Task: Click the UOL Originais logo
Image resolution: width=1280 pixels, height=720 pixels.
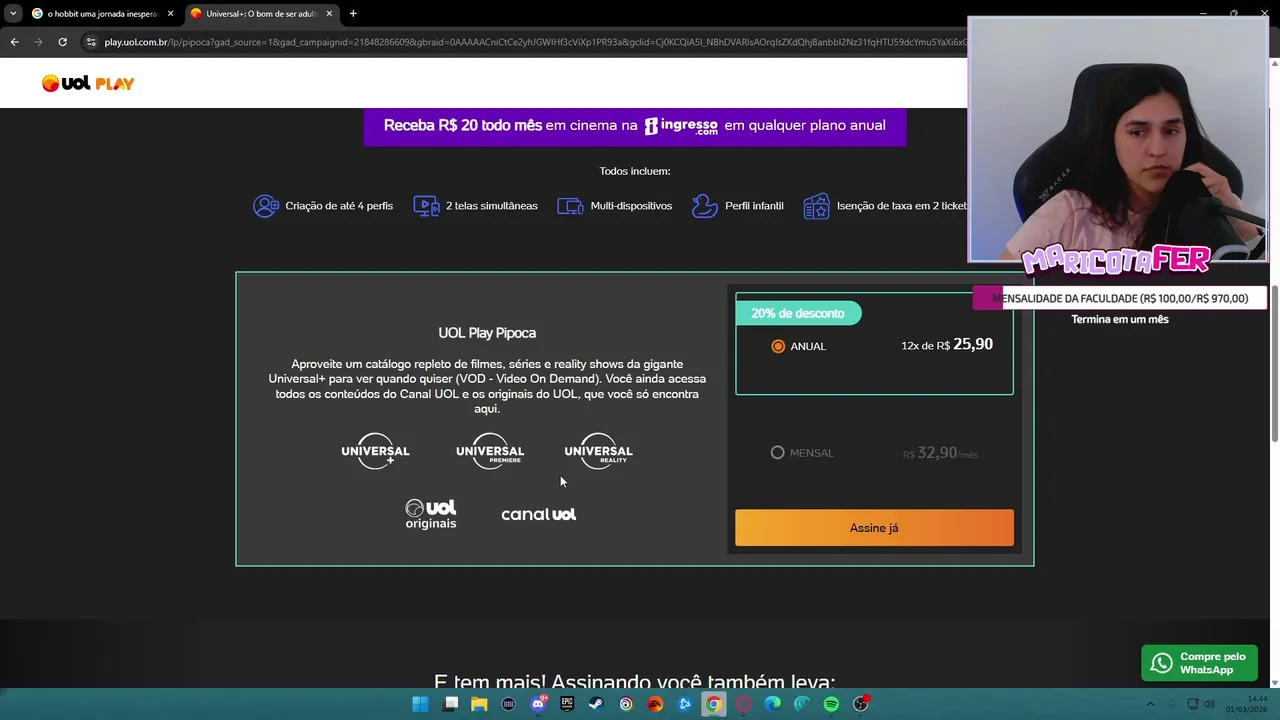Action: [431, 514]
